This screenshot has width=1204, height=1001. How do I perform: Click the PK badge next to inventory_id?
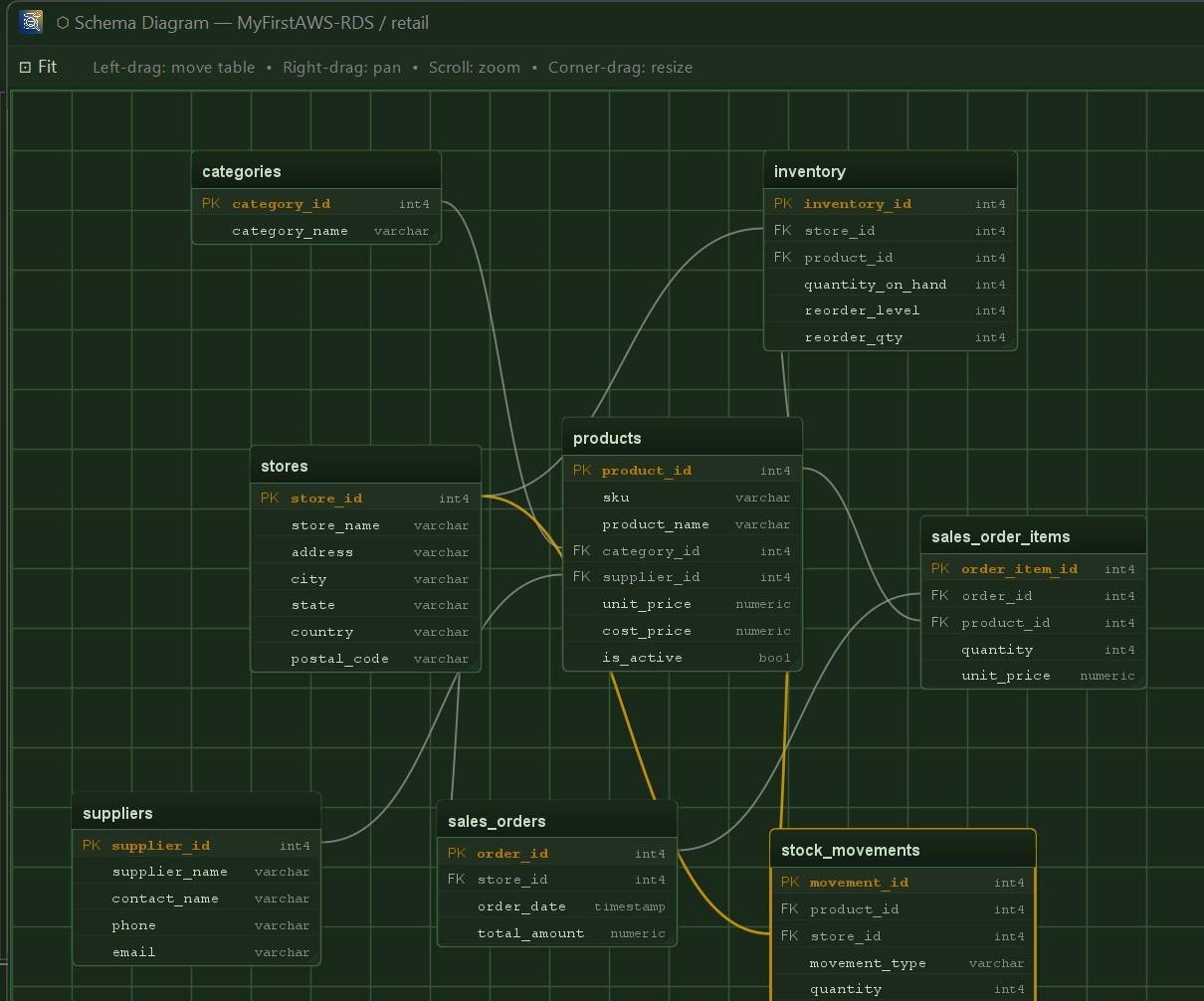click(x=783, y=204)
